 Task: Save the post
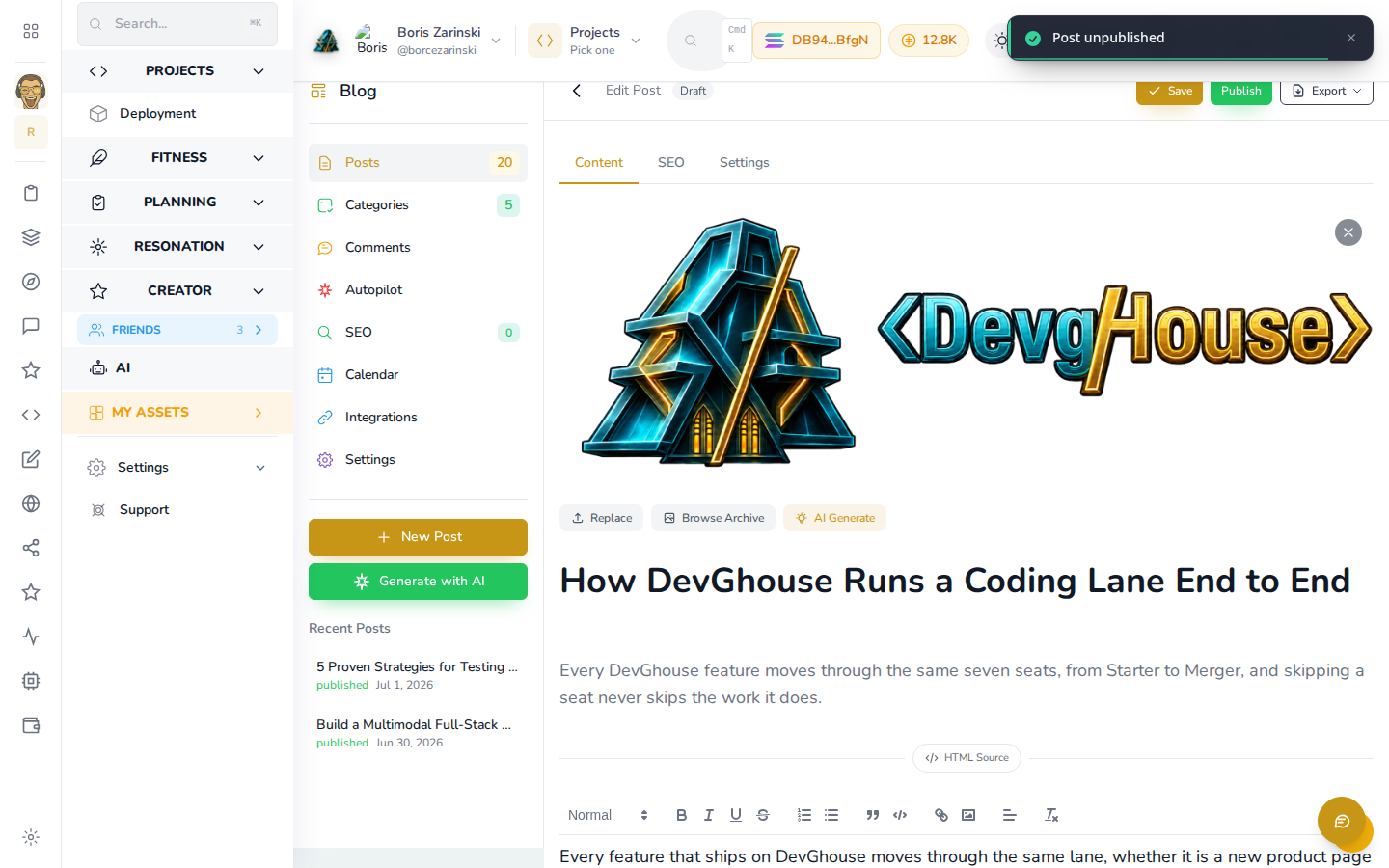1169,91
